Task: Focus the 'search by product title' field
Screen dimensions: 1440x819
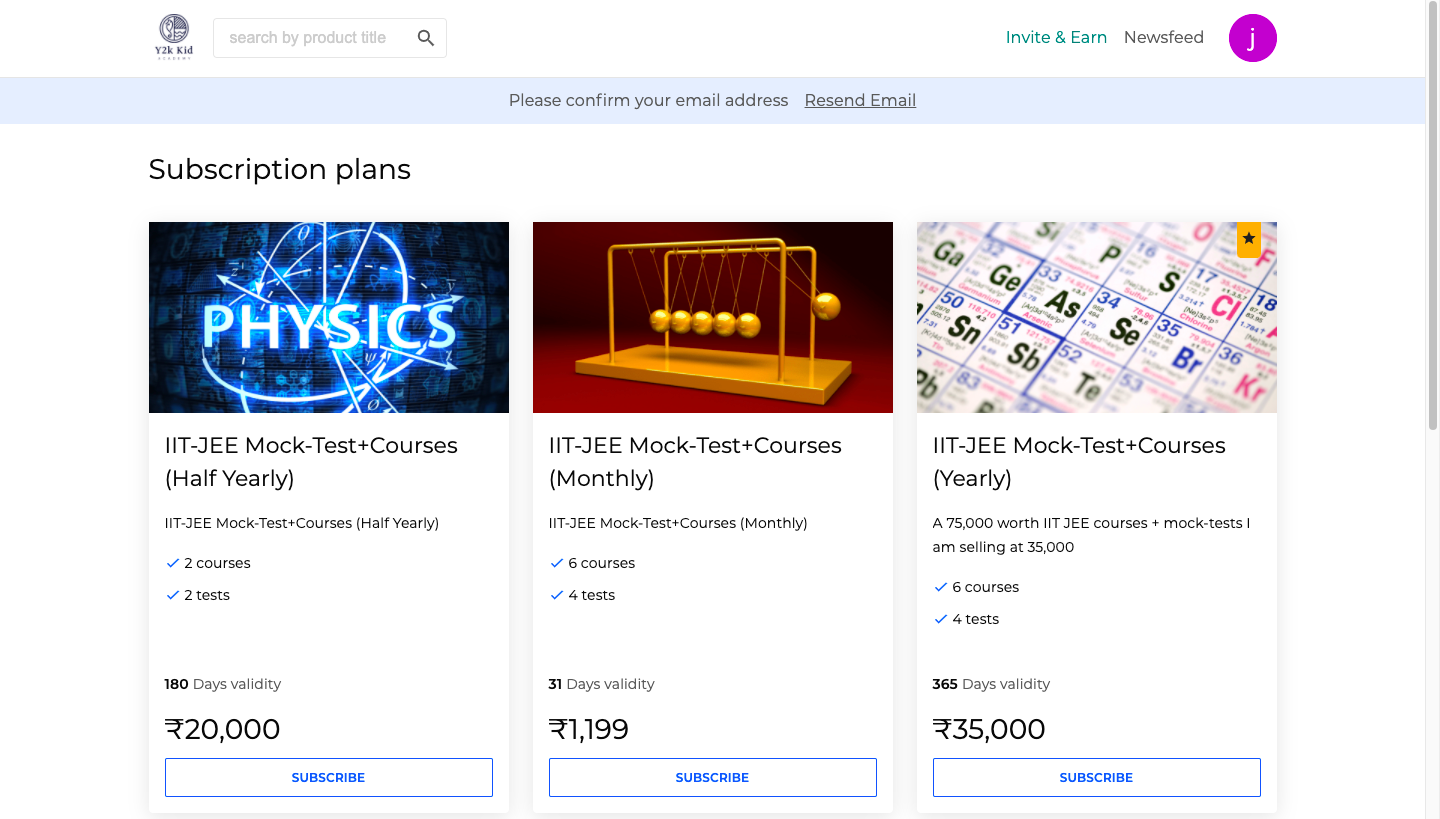Action: (x=315, y=38)
